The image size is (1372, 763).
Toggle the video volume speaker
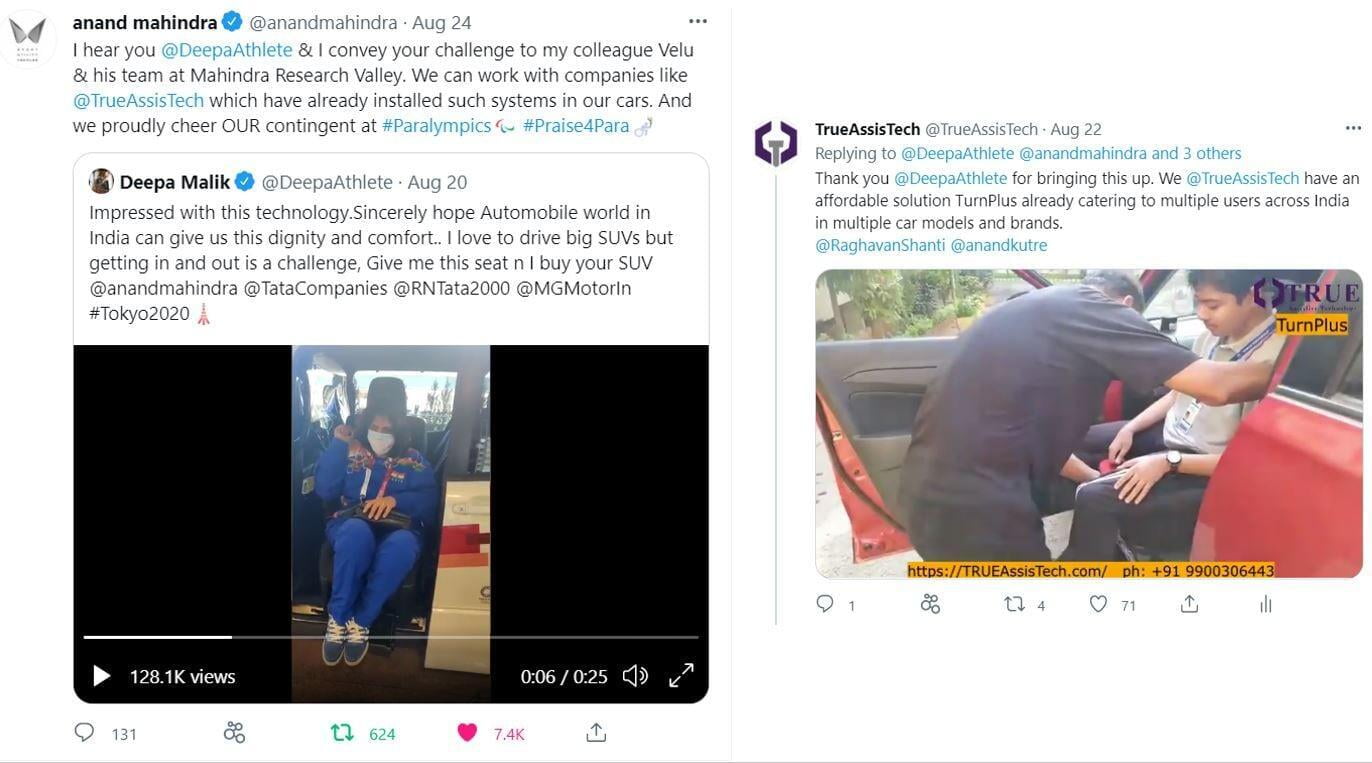[x=635, y=676]
